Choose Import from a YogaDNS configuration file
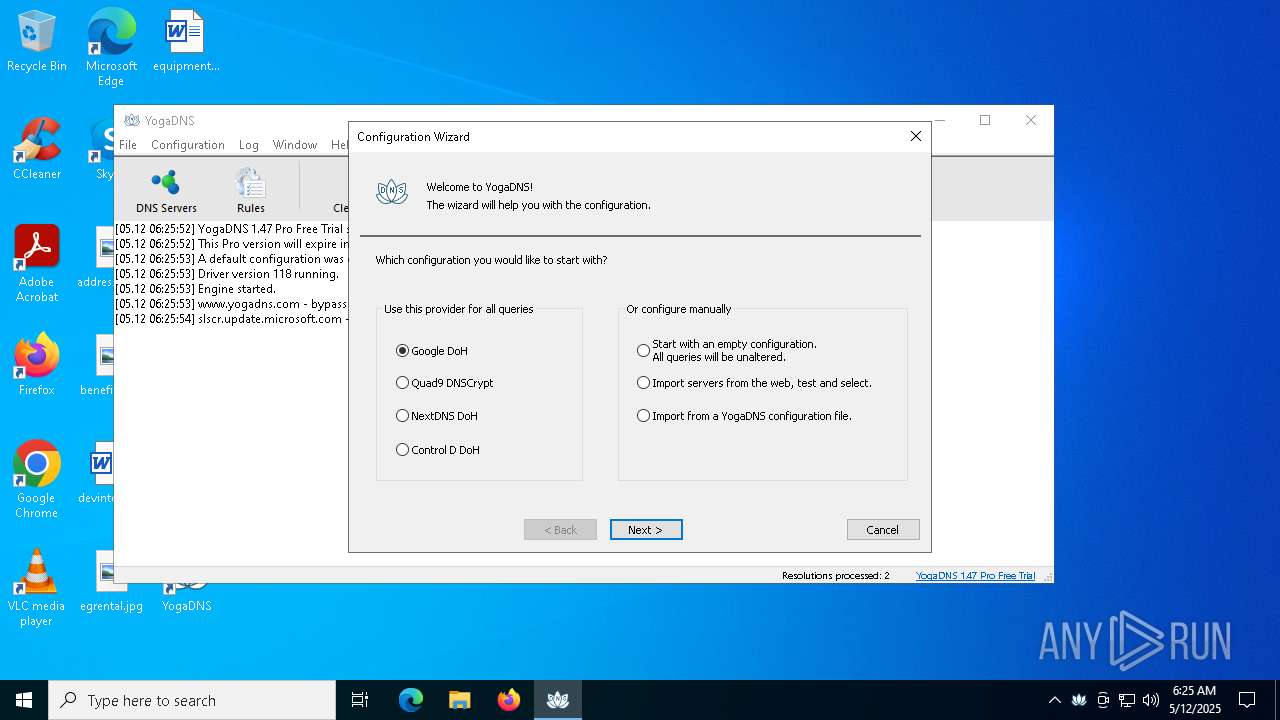The width and height of the screenshot is (1280, 720). click(745, 416)
